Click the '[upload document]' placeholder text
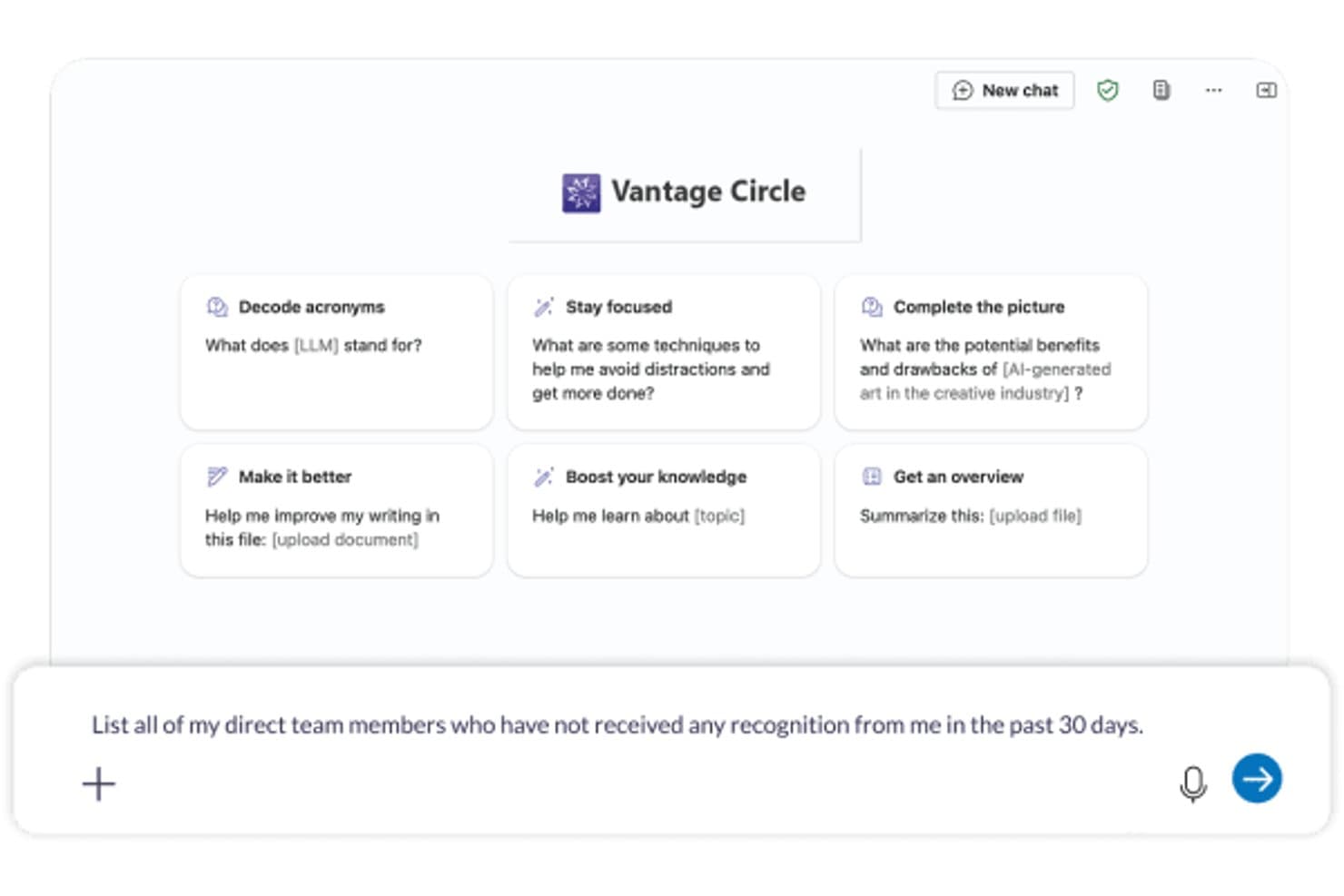Image resolution: width=1344 pixels, height=896 pixels. pos(345,540)
